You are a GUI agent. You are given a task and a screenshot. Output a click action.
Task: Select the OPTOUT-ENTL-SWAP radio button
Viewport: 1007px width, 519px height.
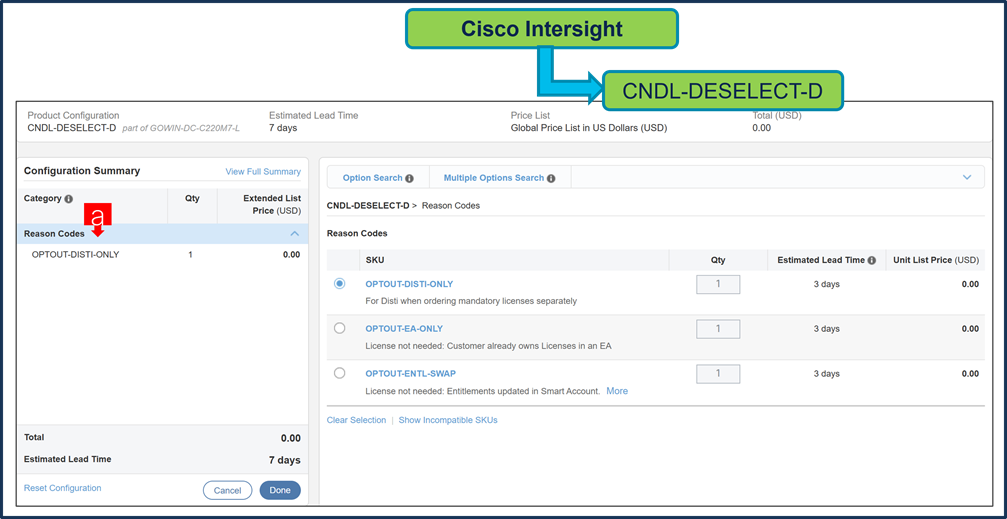(x=339, y=373)
